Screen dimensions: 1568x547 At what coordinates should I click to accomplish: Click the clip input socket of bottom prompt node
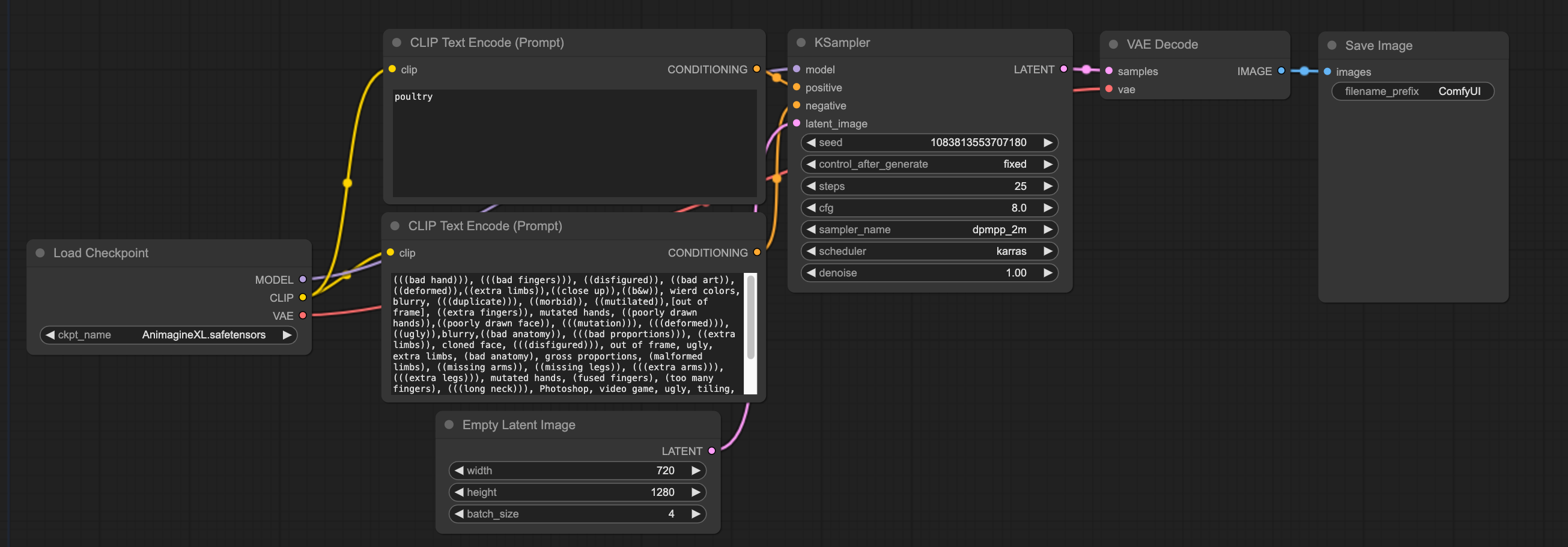(390, 252)
